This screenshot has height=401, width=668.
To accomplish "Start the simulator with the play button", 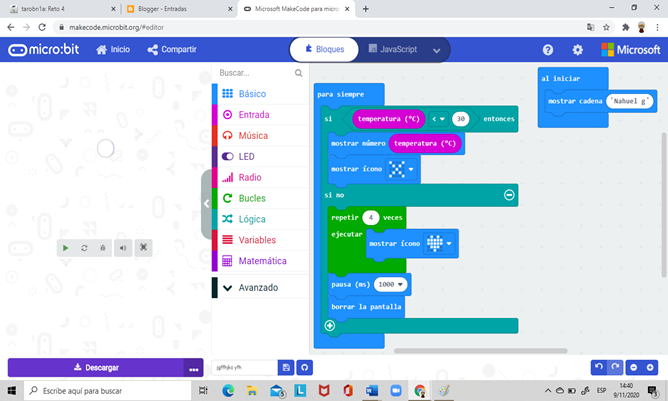I will point(66,248).
